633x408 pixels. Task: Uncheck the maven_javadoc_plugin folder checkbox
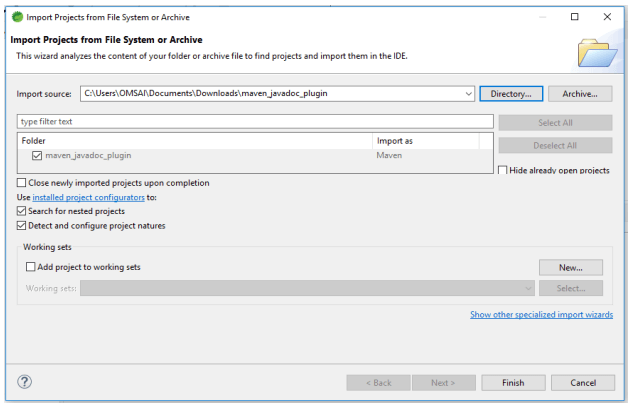coord(37,156)
